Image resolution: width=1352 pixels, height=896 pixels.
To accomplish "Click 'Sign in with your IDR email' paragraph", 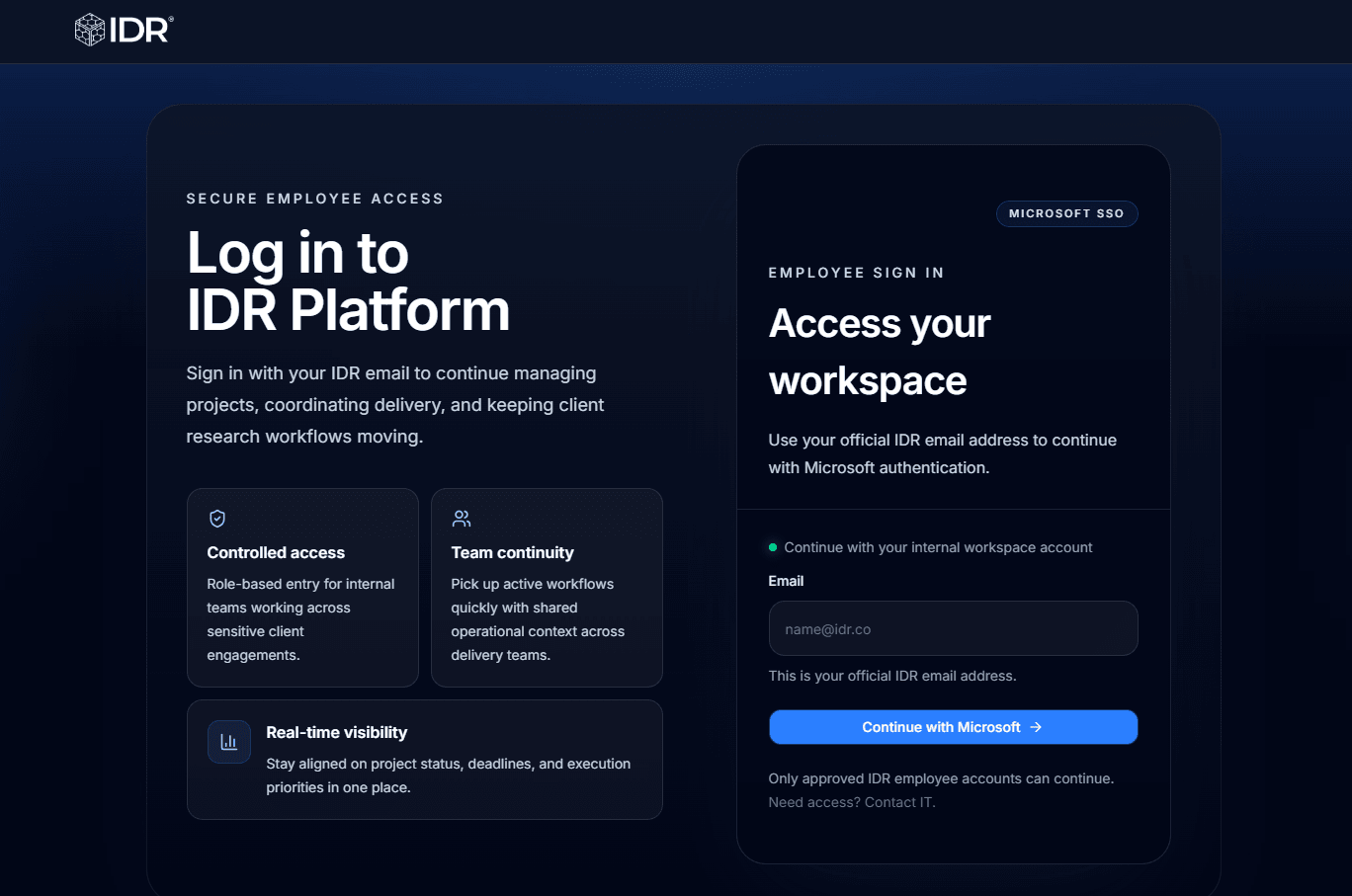I will tap(395, 405).
